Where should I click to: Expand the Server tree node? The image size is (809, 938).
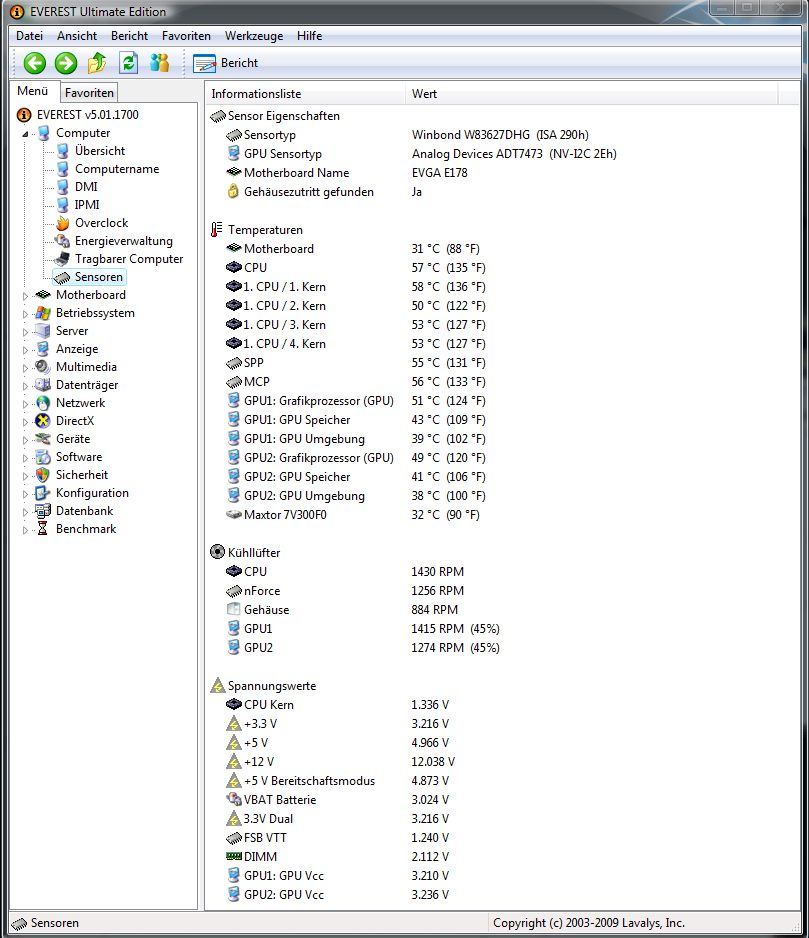coord(25,332)
